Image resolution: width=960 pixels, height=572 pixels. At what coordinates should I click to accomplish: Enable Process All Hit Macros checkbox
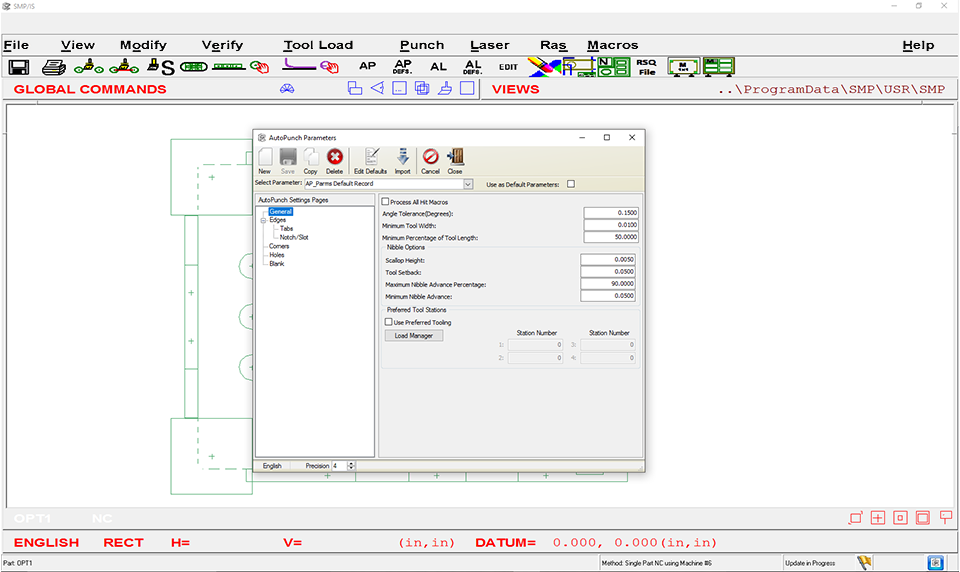(386, 202)
